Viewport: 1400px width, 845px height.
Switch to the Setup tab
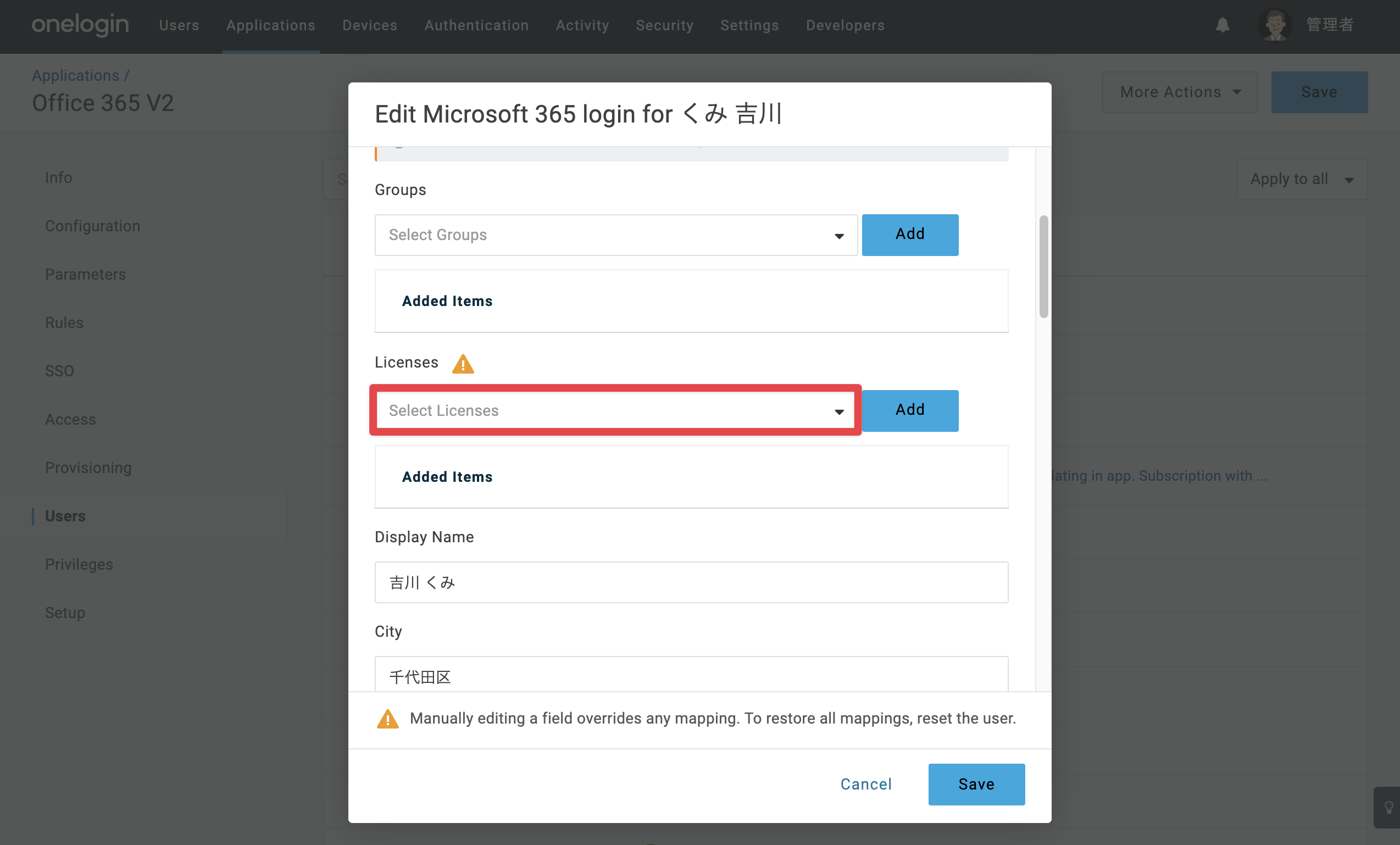pyautogui.click(x=65, y=613)
